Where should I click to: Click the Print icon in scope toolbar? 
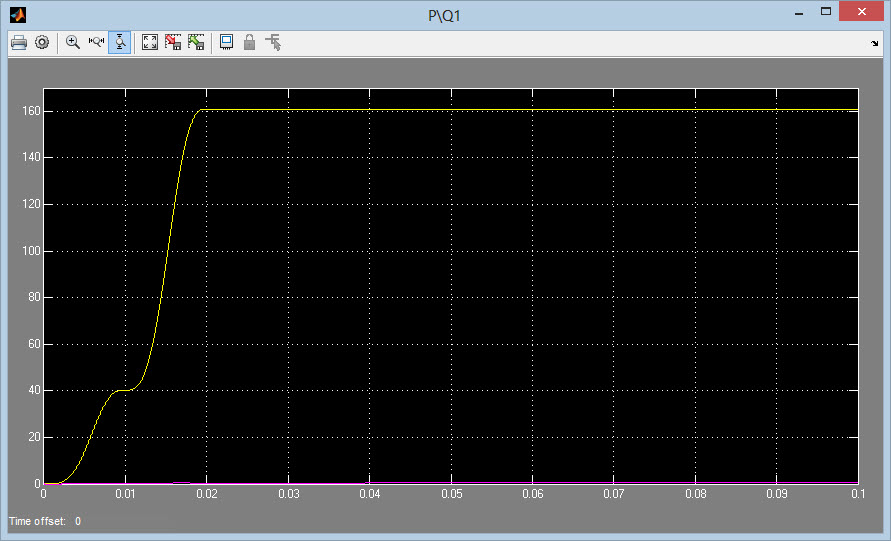18,43
